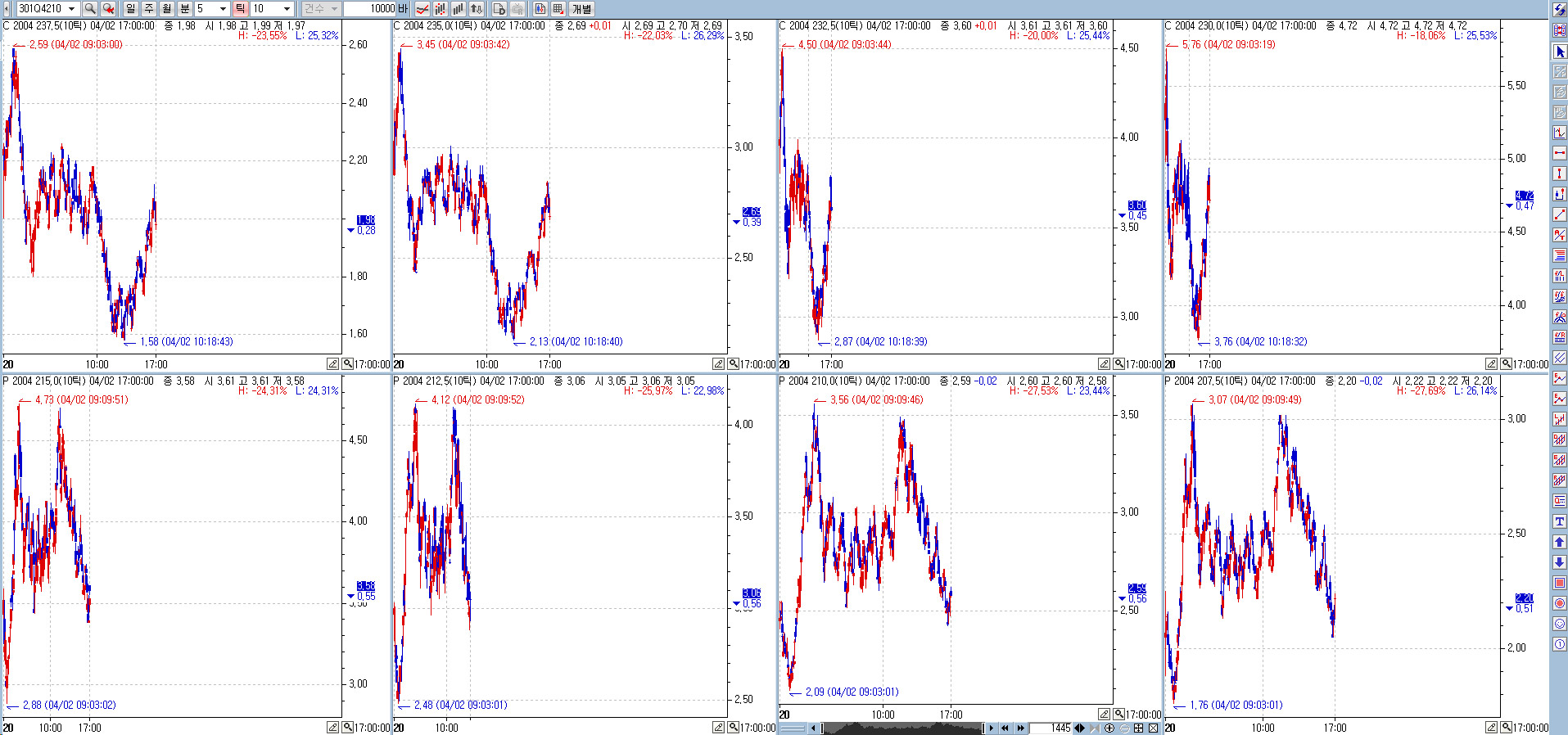The width and height of the screenshot is (1568, 735).
Task: Pick the vertical line drawing tool
Action: point(1559,174)
